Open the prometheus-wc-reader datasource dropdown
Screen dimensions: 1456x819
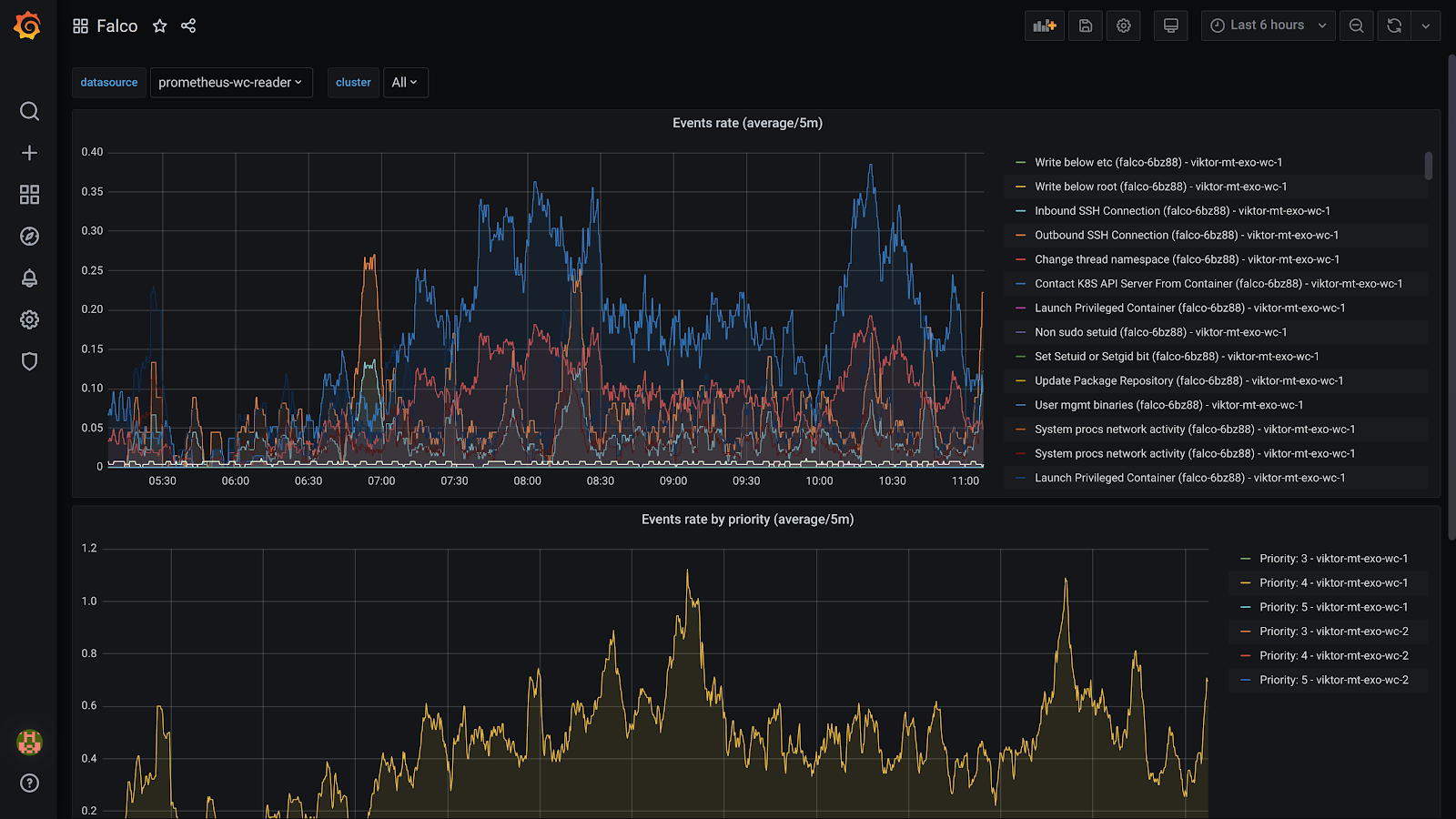coord(230,82)
